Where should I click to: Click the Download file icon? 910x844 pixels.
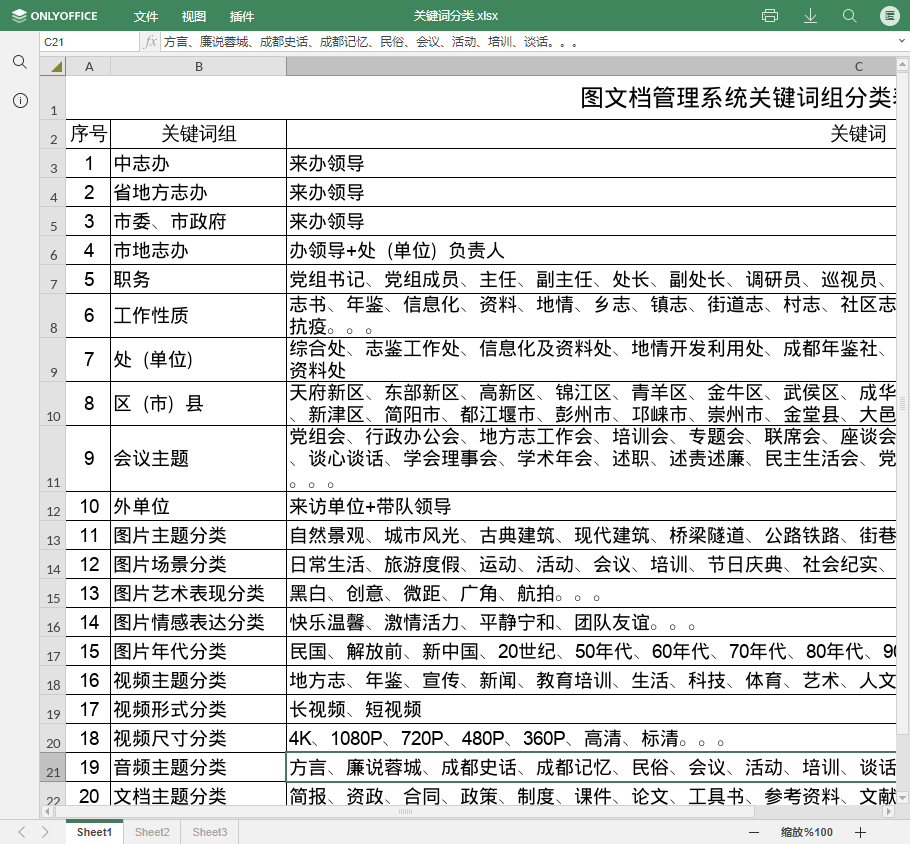(810, 16)
